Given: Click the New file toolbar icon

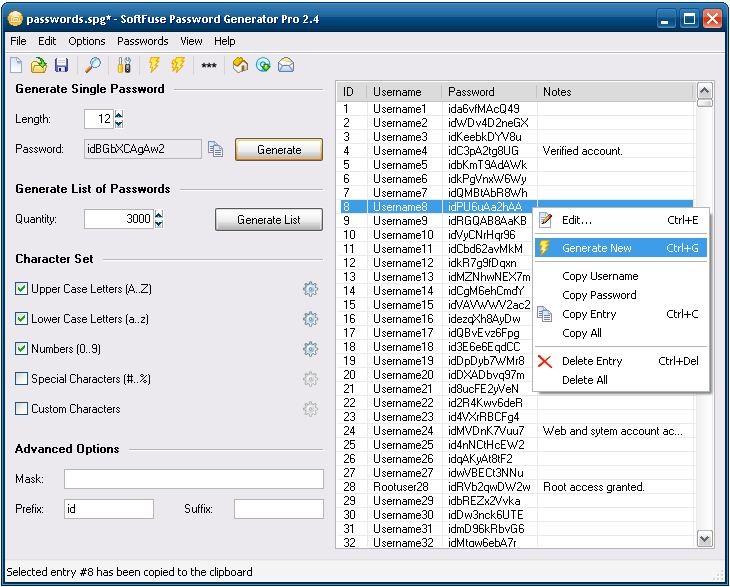Looking at the screenshot, I should click(16, 65).
